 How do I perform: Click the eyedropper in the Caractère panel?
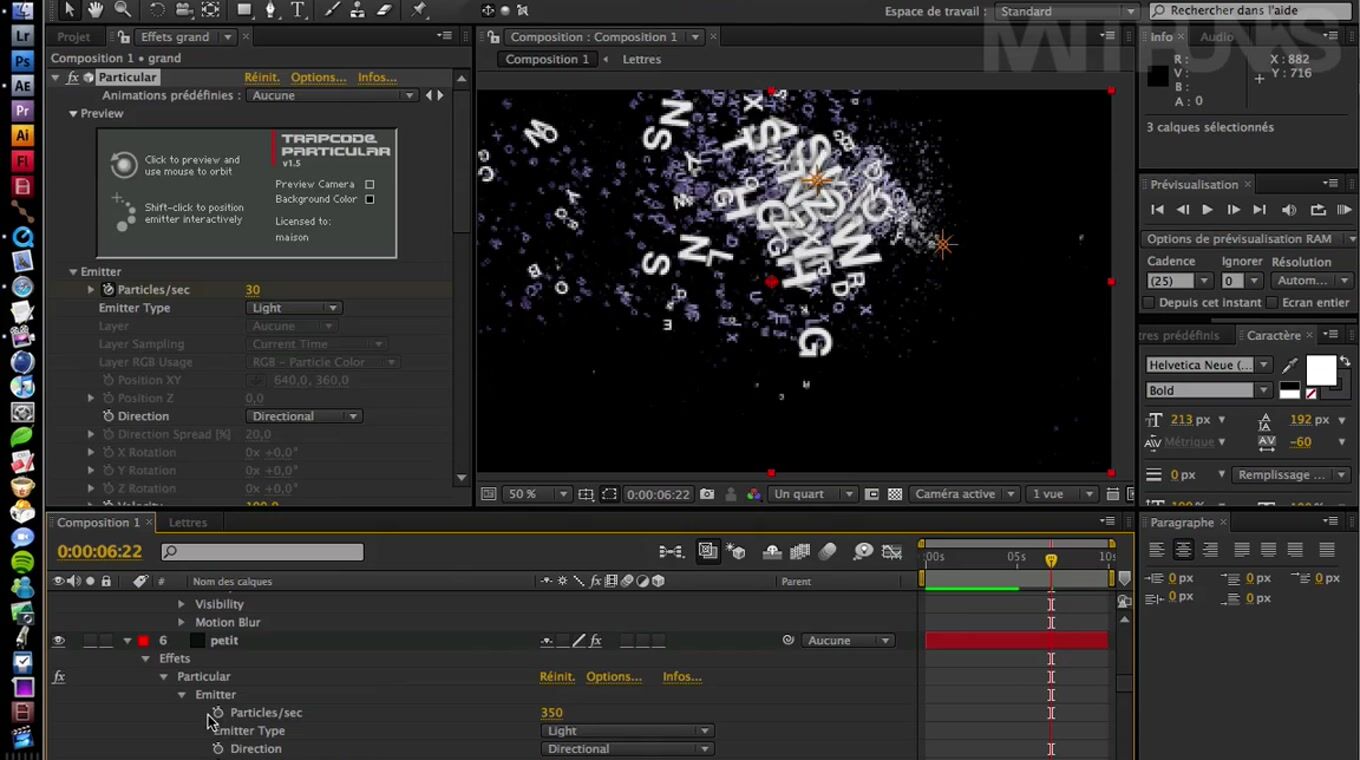[x=1290, y=365]
